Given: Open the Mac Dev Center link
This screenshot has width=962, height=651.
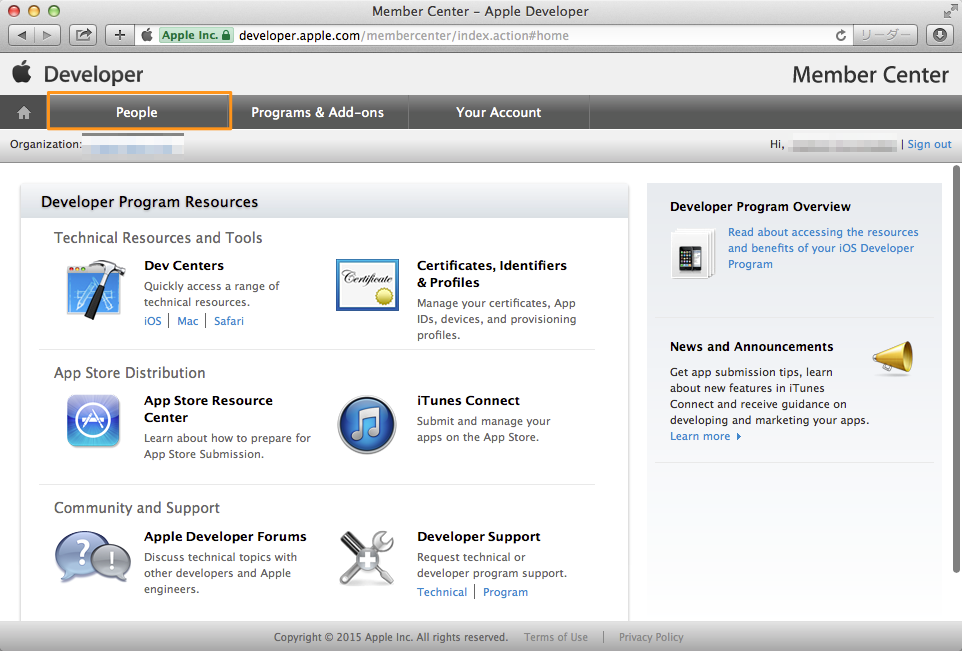Looking at the screenshot, I should 188,321.
